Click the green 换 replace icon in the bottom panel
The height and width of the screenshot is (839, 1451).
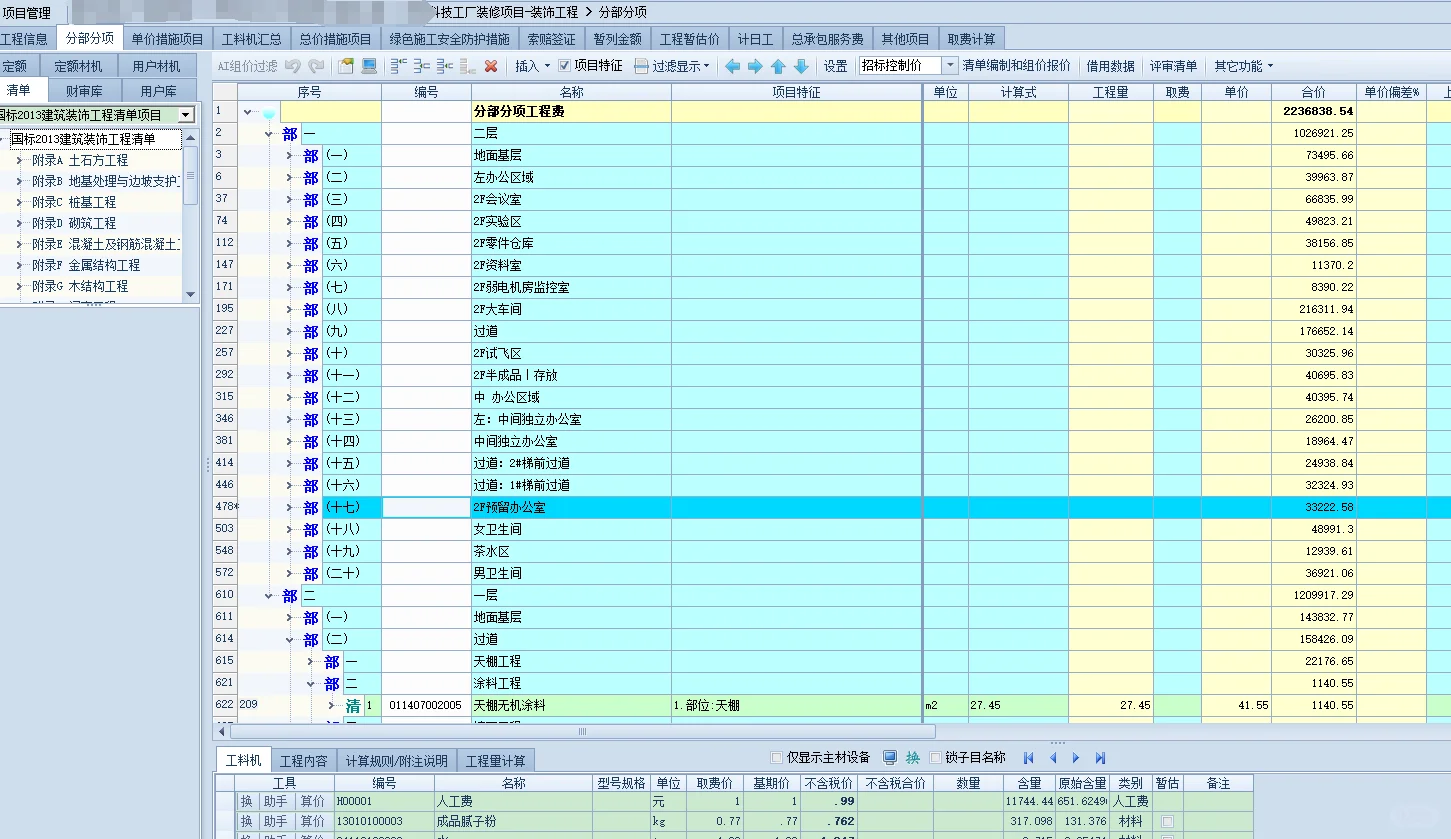(913, 759)
